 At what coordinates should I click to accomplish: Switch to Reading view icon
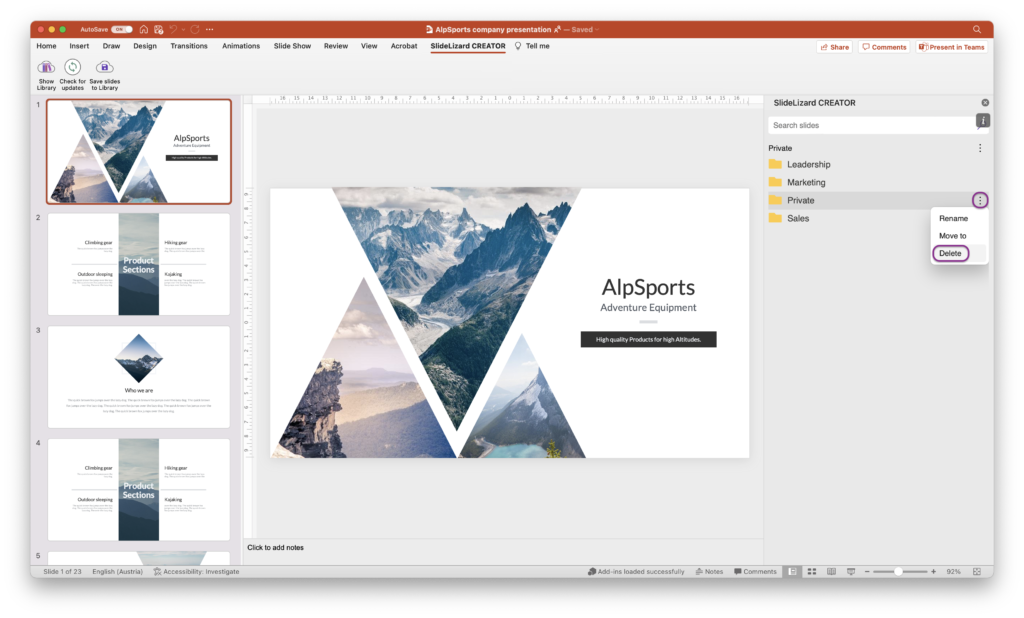[x=831, y=572]
